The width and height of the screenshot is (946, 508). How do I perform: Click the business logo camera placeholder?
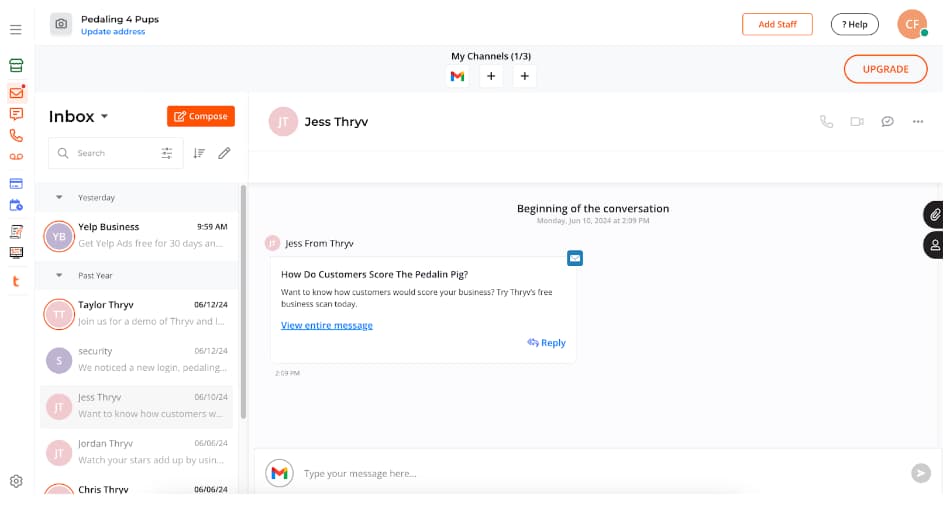[x=61, y=24]
